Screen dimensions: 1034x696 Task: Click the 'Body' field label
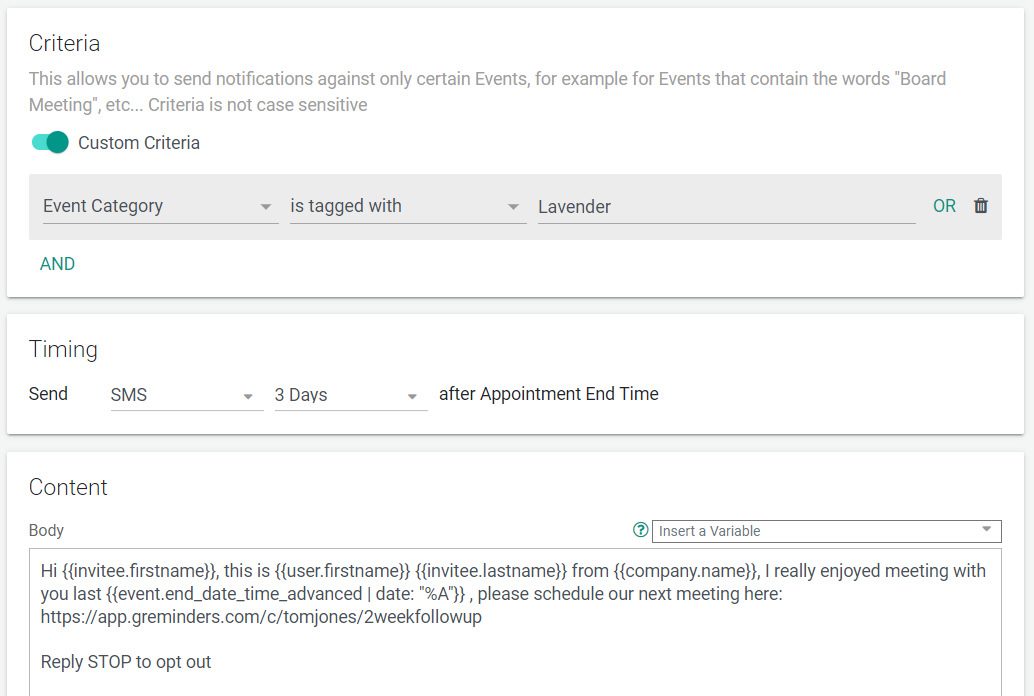(x=46, y=530)
